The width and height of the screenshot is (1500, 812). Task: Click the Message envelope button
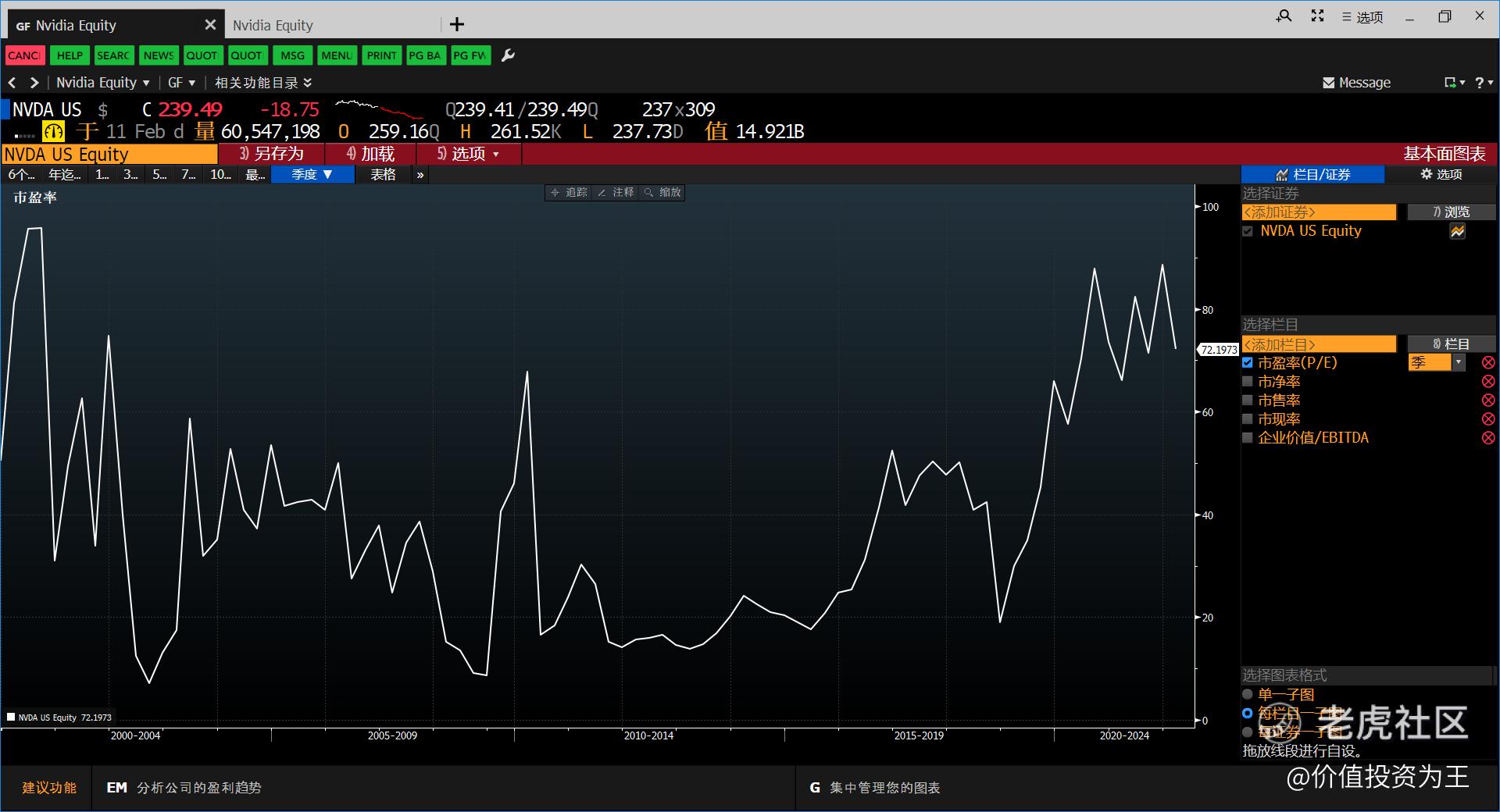coord(1356,83)
